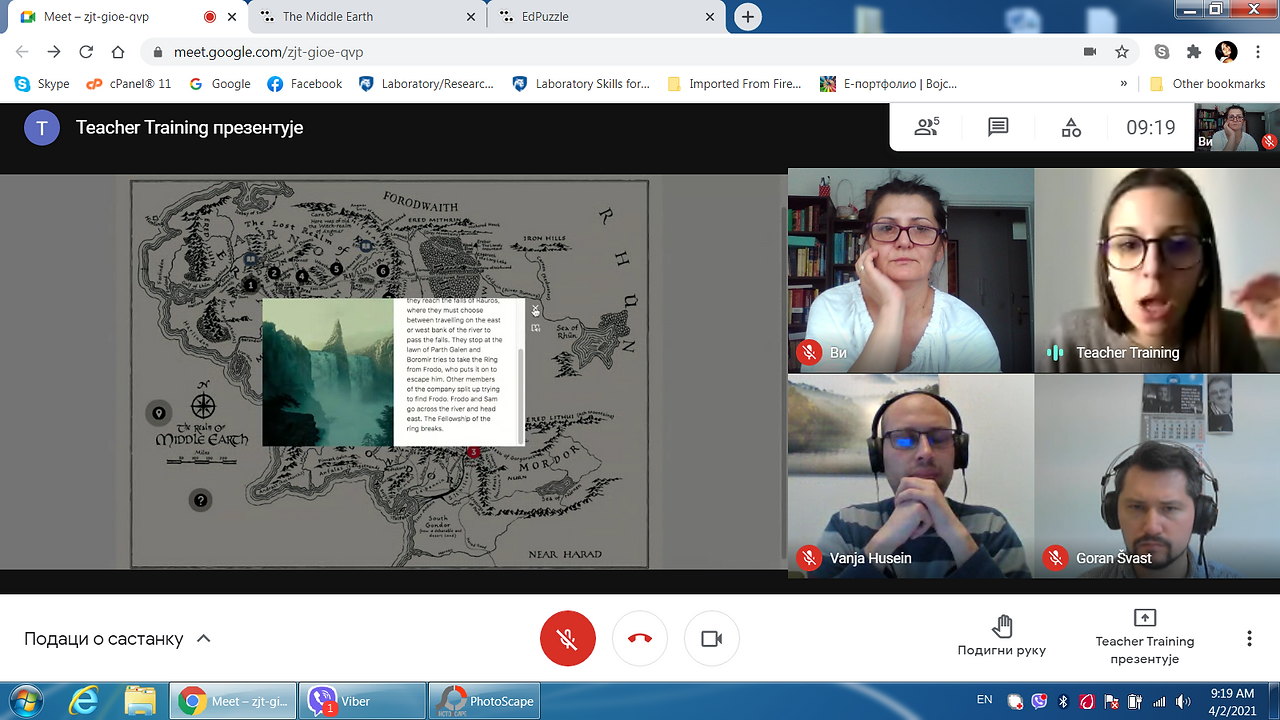The width and height of the screenshot is (1280, 720).
Task: Open the Meet activities panel
Action: [1071, 127]
